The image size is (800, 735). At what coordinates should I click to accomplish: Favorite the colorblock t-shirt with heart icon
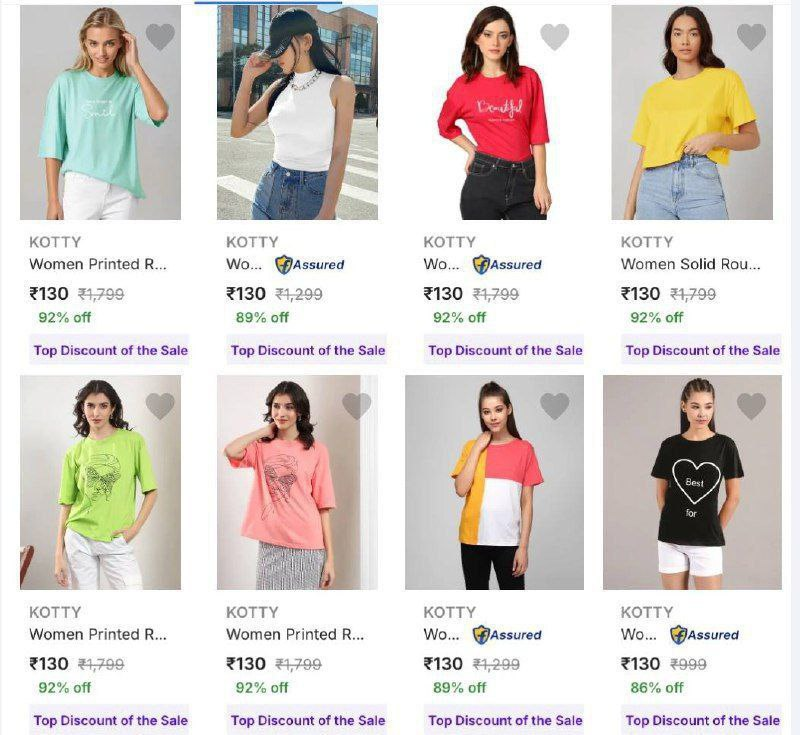[x=555, y=406]
